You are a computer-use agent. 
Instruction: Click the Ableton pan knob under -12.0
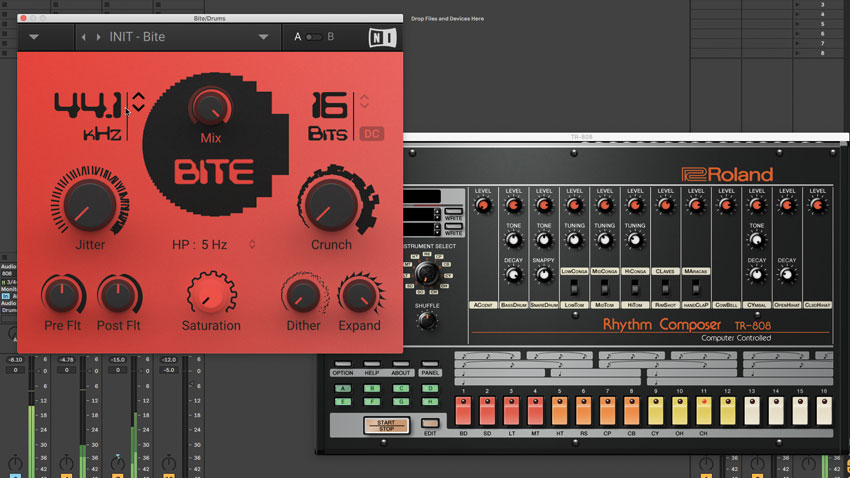tap(169, 463)
